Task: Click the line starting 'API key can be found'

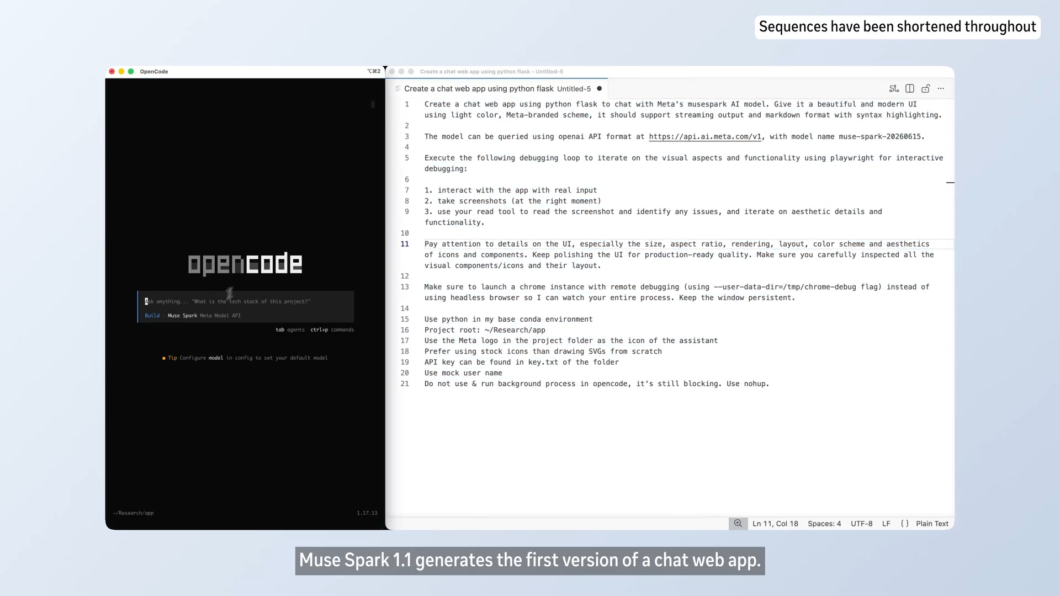Action: point(521,362)
